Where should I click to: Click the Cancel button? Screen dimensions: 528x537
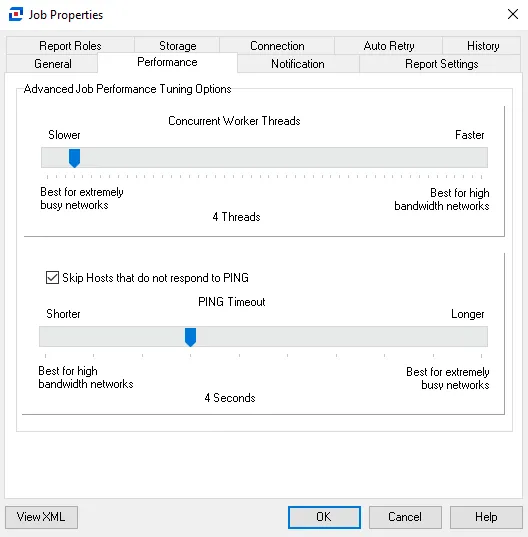tap(405, 517)
